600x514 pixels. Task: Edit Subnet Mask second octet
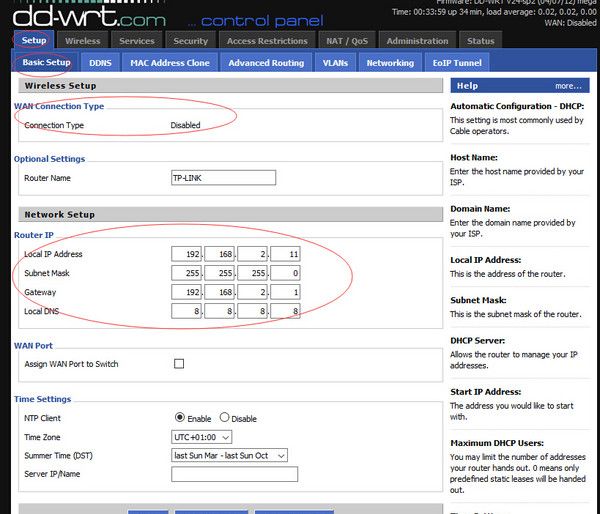(x=219, y=273)
